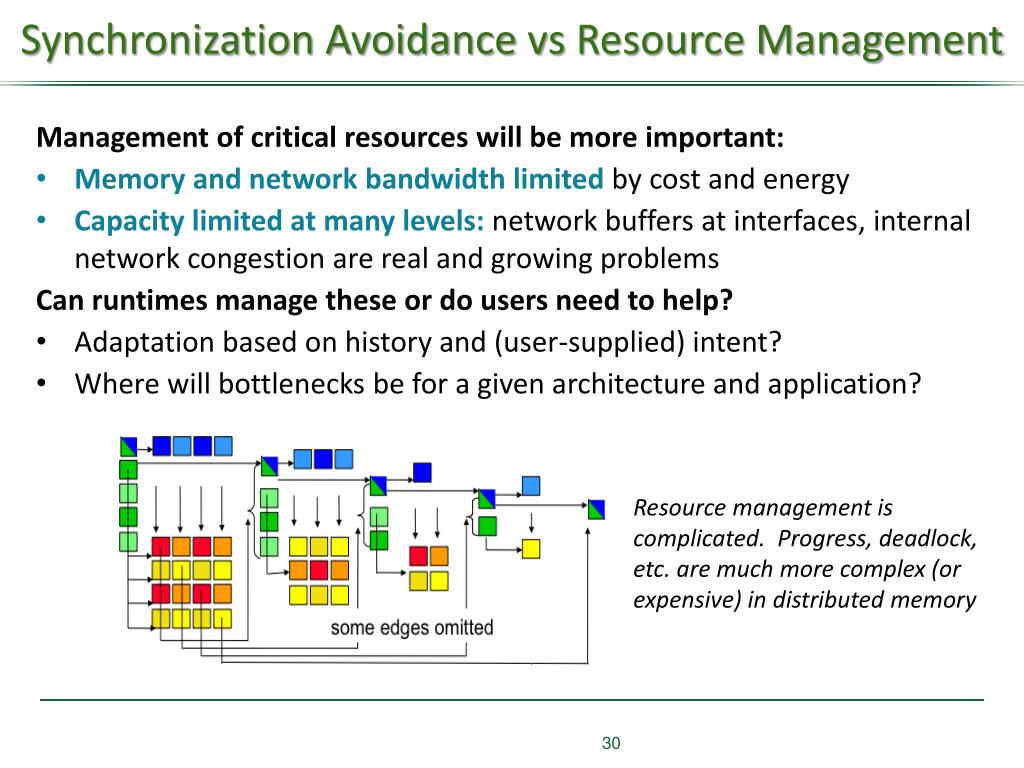The height and width of the screenshot is (768, 1024).
Task: Select heading 'Management of critical resources will be more important:'
Action: coord(409,137)
